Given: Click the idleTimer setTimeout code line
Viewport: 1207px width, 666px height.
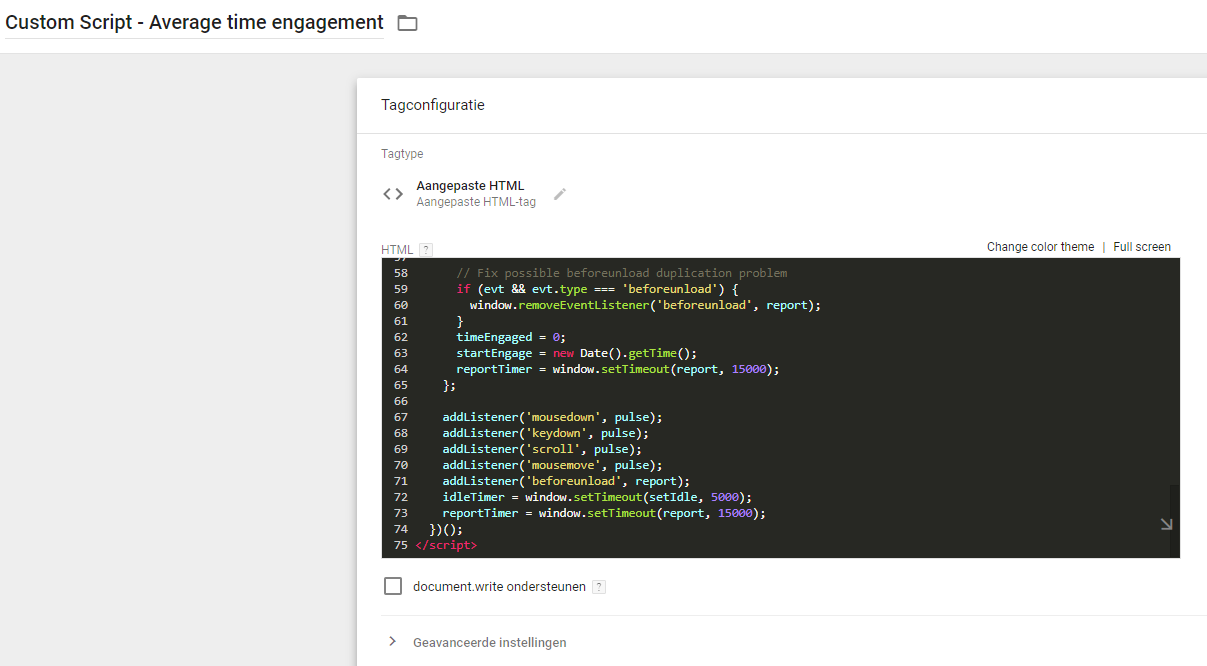Looking at the screenshot, I should pos(596,497).
